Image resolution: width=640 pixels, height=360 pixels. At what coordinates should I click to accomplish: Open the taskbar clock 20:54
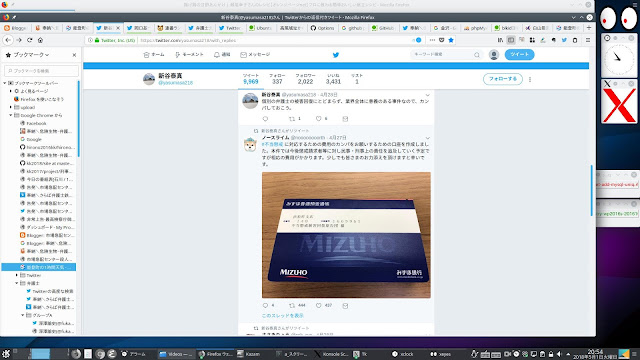[595, 353]
